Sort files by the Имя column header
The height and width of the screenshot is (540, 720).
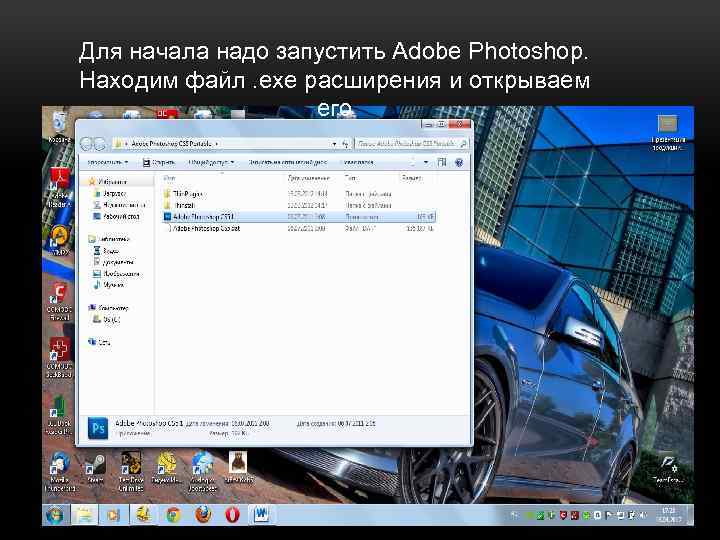(169, 177)
